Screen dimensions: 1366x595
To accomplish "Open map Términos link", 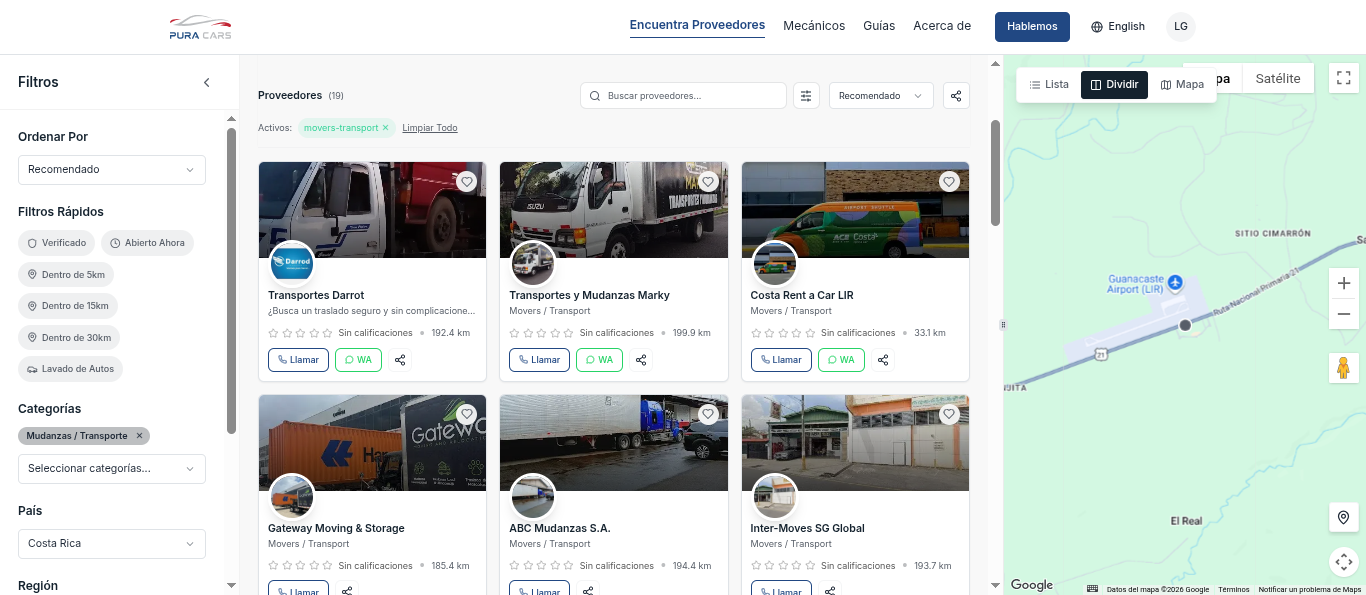I will click(x=1234, y=589).
